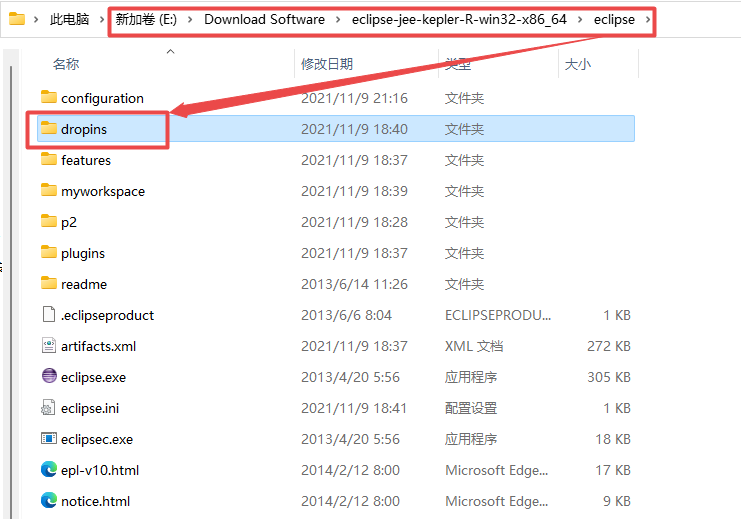Screen dimensions: 741x519
Task: Click date 2021/11/9 21:16 of configuration
Action: (x=354, y=98)
